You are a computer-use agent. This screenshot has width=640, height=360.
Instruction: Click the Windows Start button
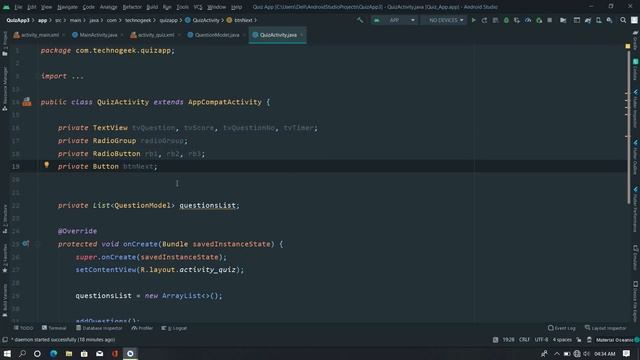[7, 353]
